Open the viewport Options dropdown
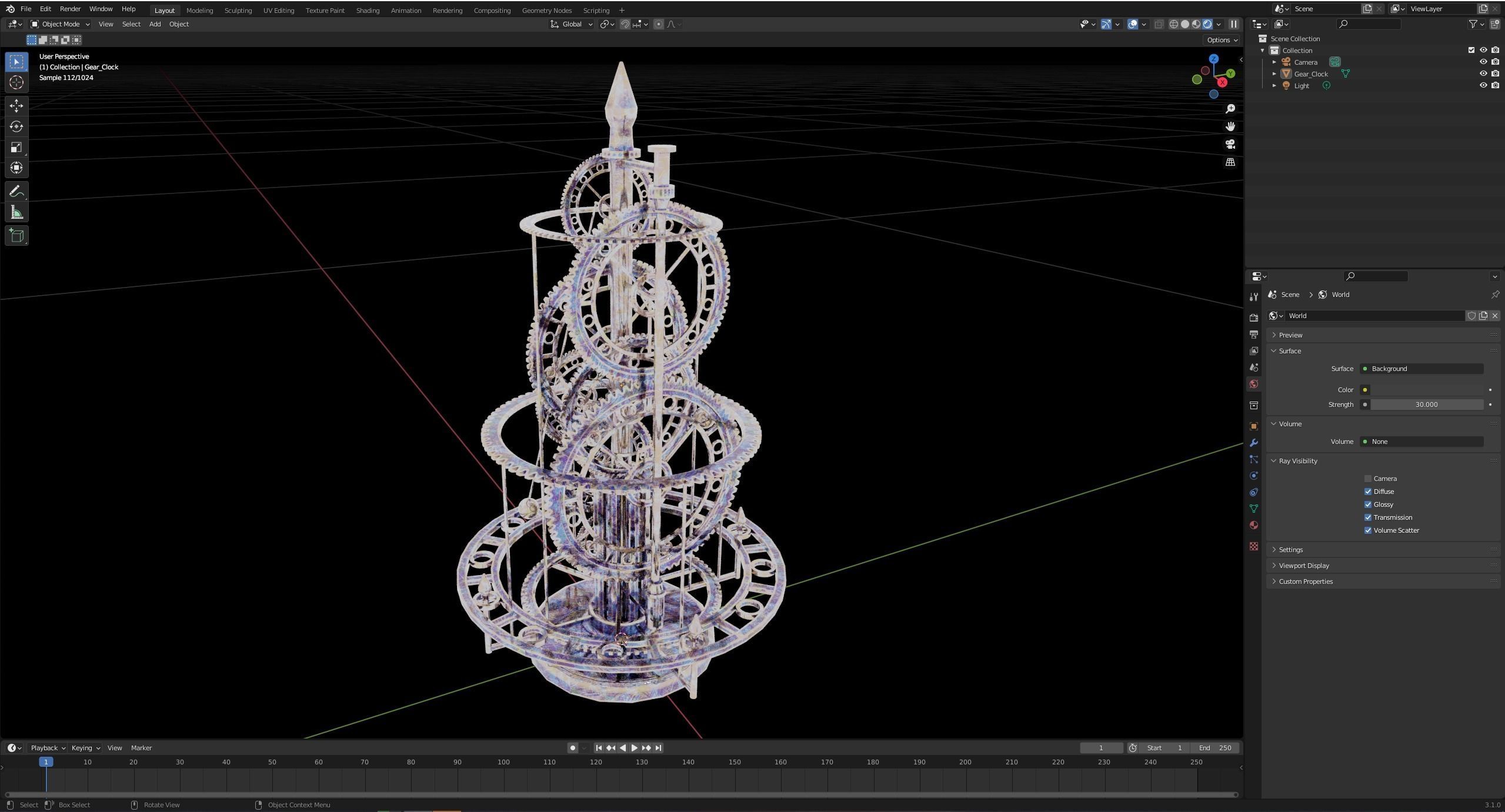 click(x=1222, y=40)
